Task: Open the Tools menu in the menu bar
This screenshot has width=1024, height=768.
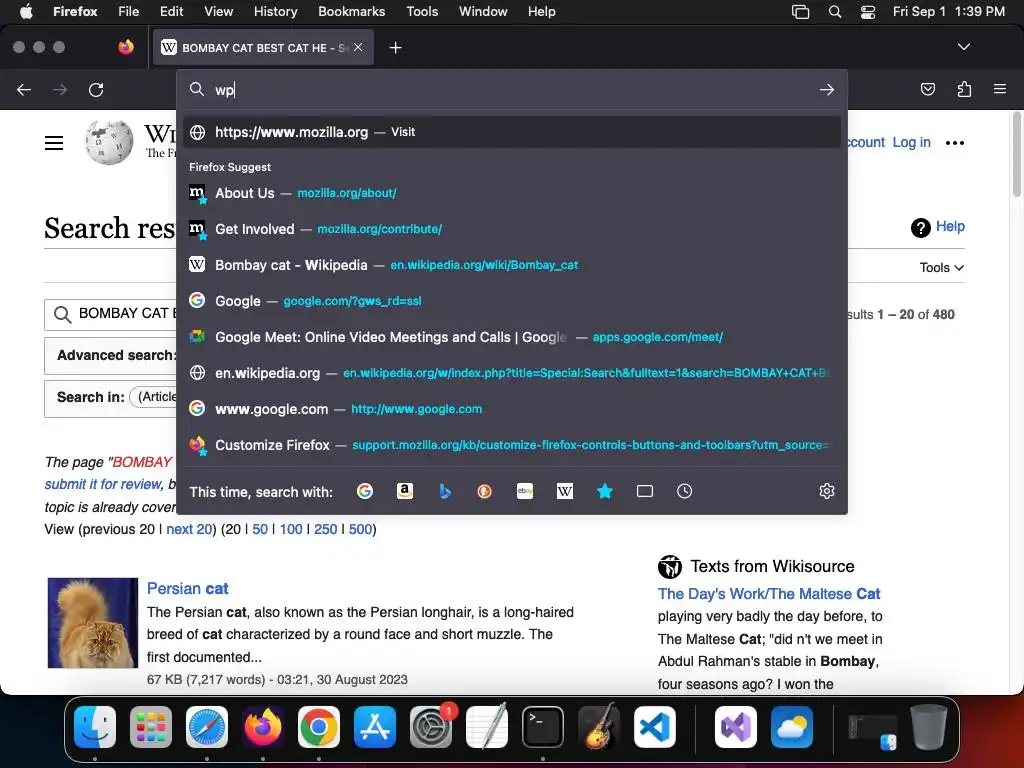Action: (422, 11)
